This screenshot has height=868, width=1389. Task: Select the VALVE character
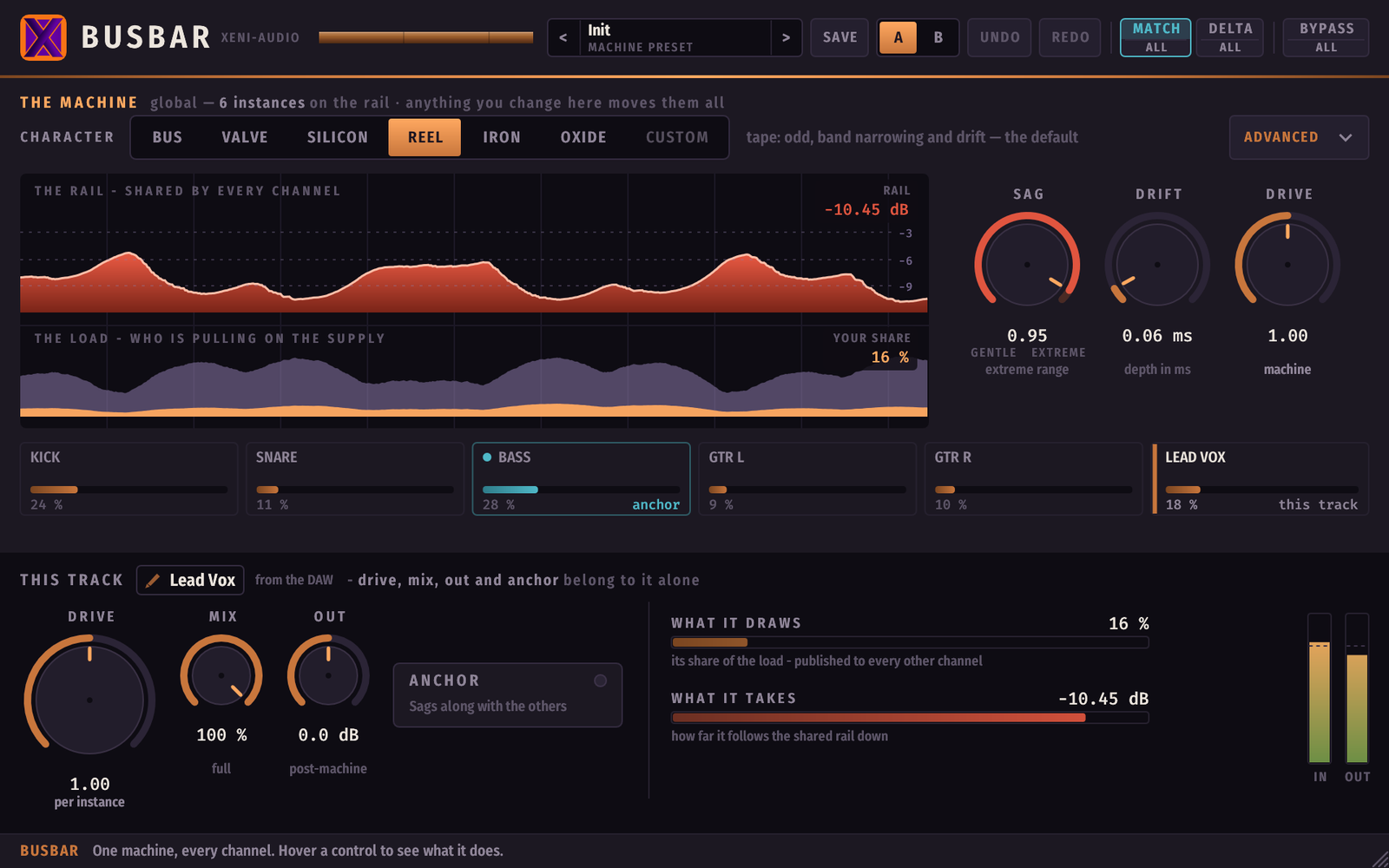coord(245,137)
